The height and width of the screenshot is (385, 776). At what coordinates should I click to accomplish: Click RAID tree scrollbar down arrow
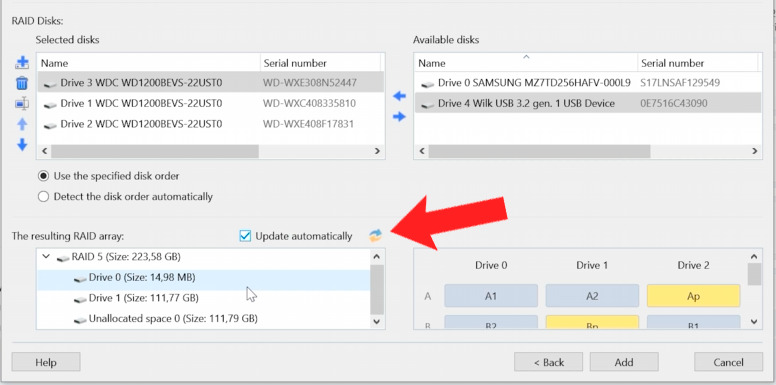click(x=377, y=322)
